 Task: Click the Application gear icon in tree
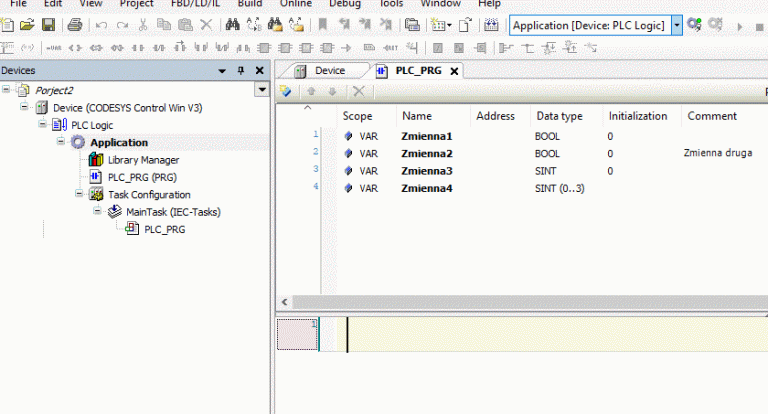click(x=79, y=143)
